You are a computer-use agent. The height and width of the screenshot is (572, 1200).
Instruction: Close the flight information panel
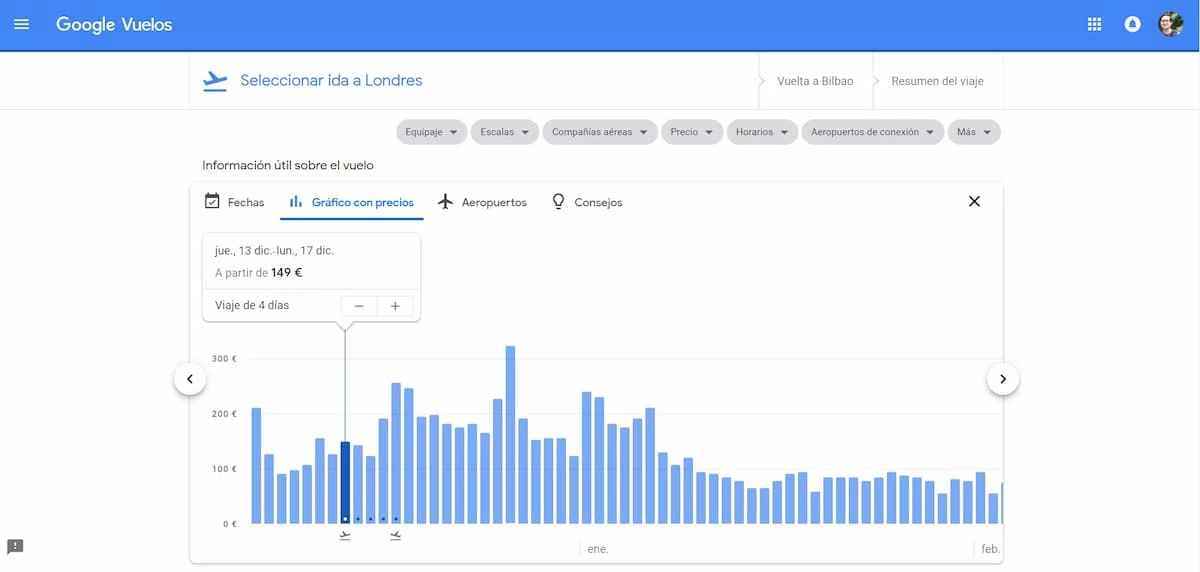pos(975,201)
